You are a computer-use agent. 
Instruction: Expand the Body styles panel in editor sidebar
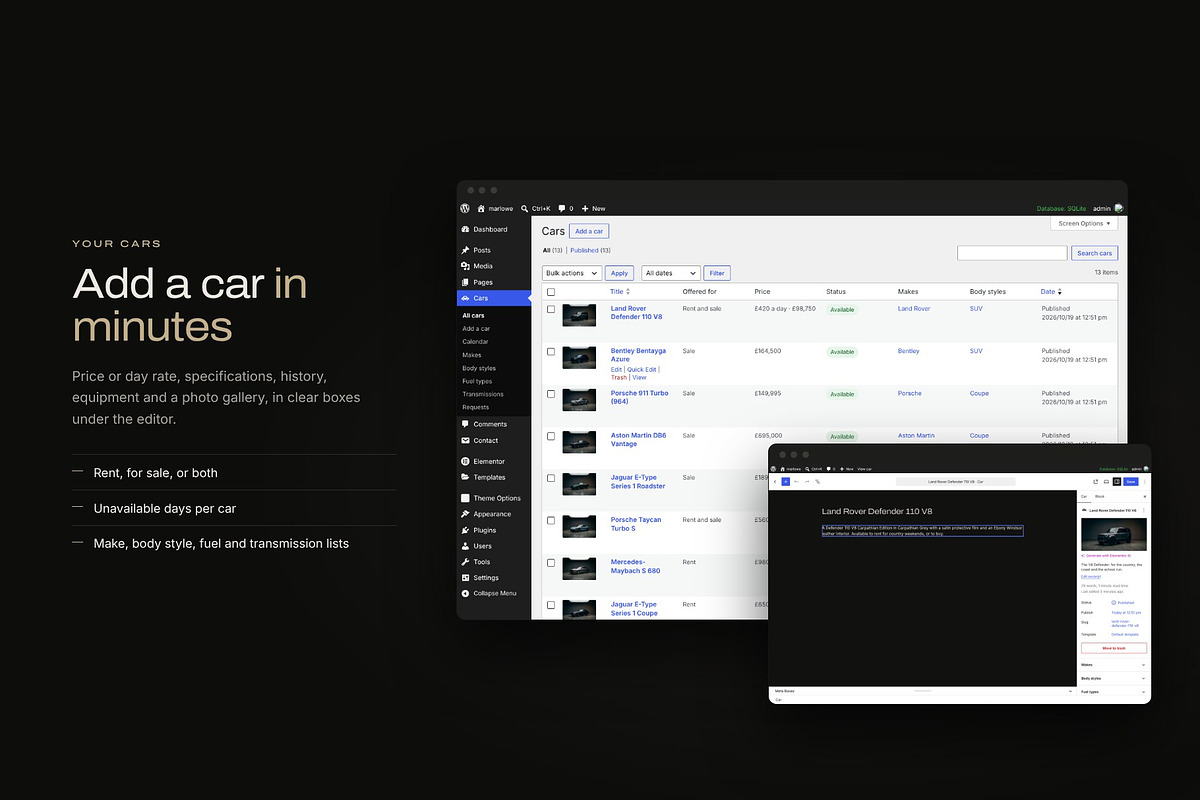click(x=1113, y=678)
